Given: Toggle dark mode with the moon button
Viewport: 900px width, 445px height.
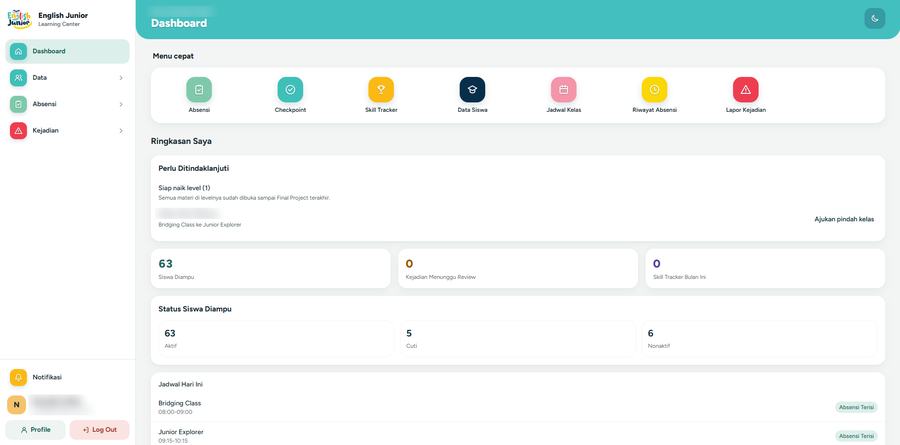Looking at the screenshot, I should click(x=875, y=18).
